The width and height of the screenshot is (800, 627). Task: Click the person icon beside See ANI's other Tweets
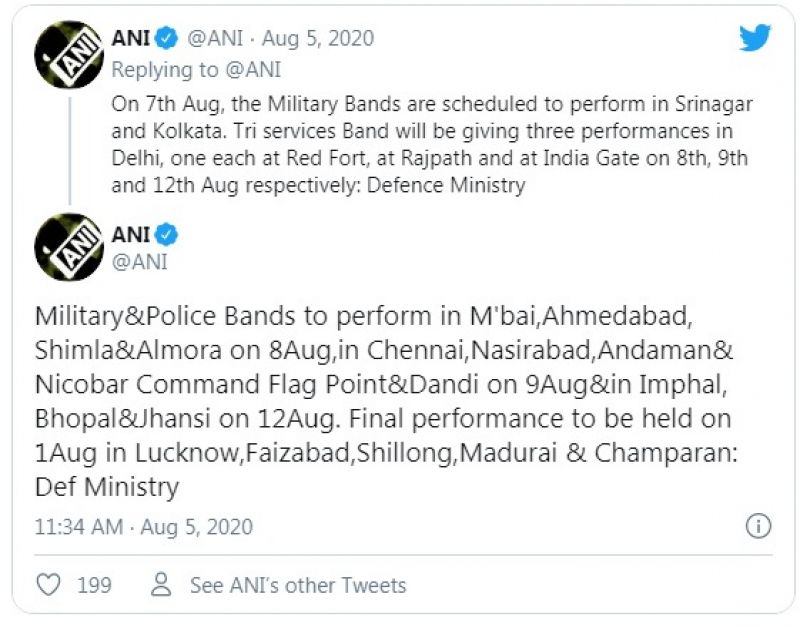(x=159, y=585)
